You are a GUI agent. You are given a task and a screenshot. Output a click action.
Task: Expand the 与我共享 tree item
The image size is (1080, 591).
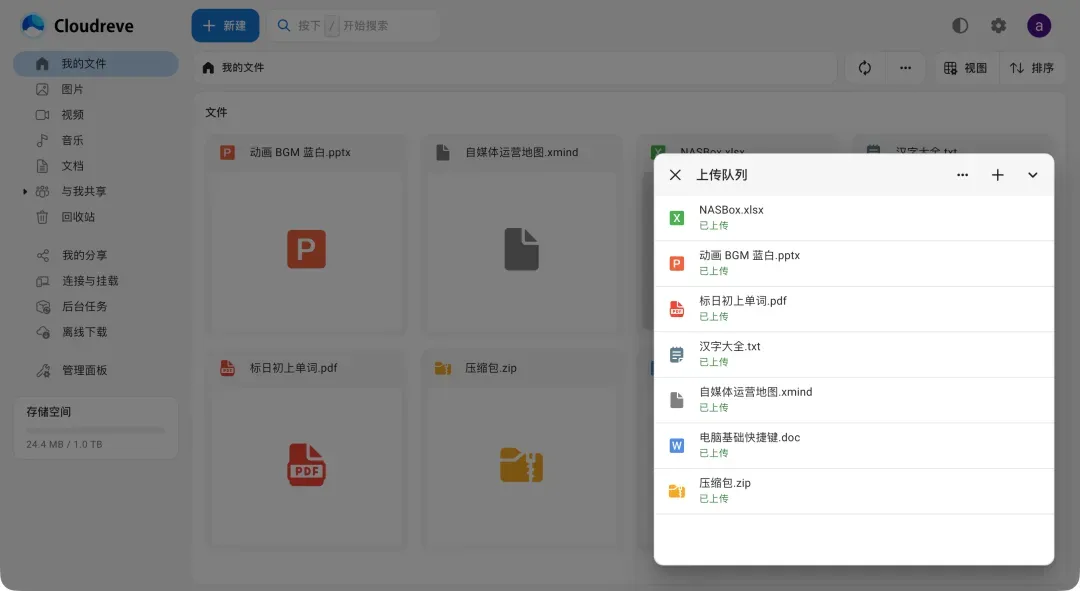25,191
